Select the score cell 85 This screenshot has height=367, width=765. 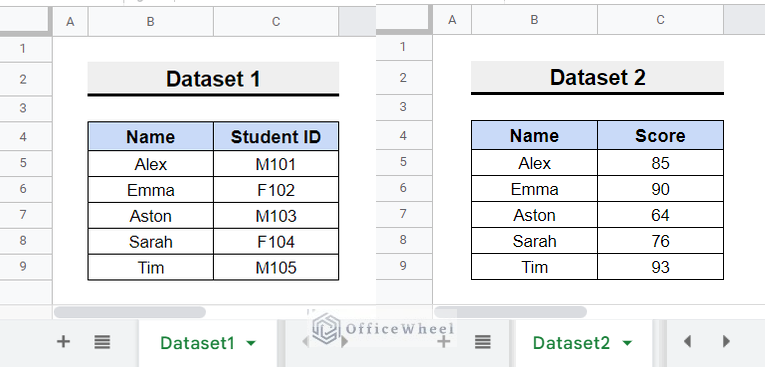(660, 163)
